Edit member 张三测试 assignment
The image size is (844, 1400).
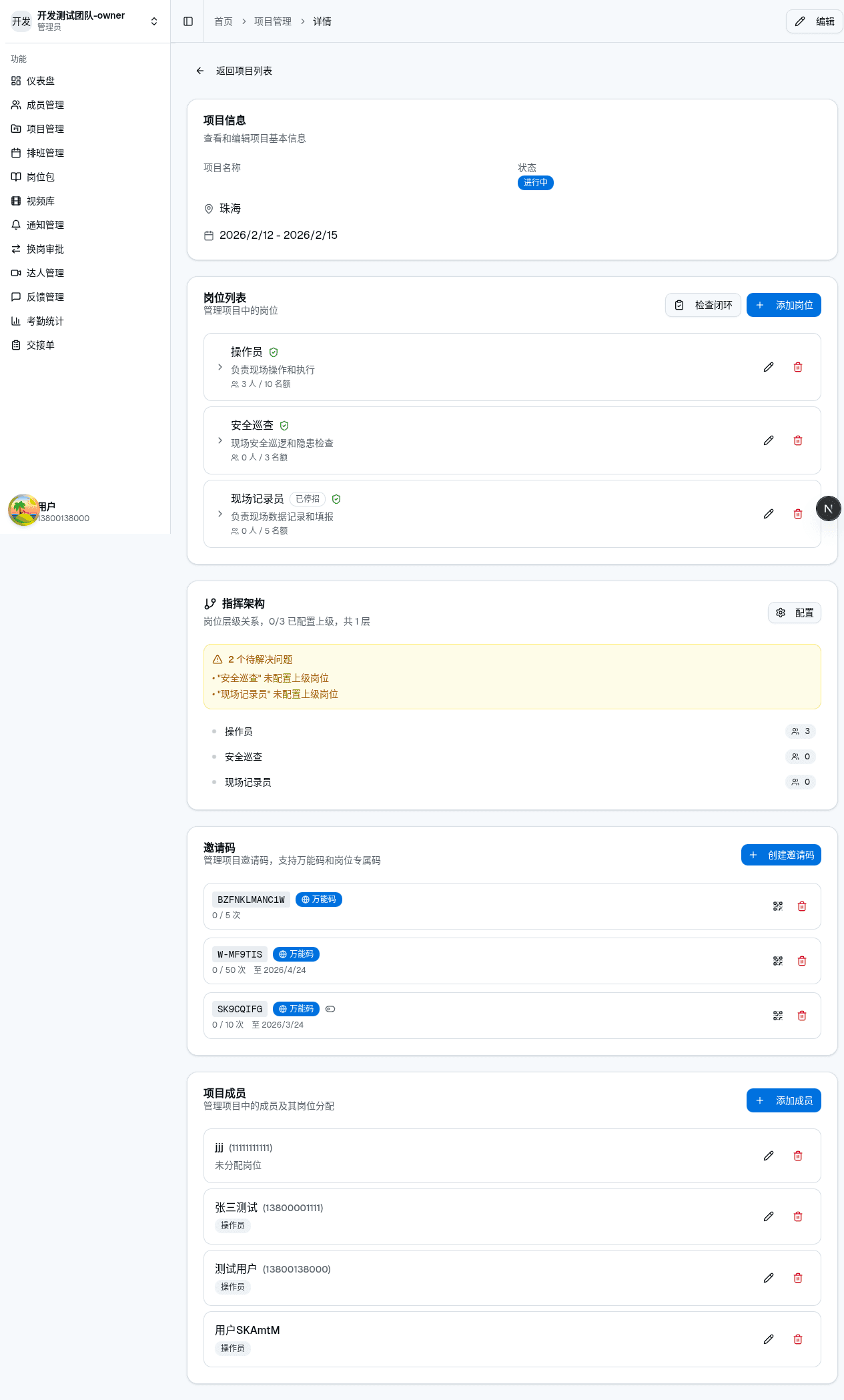click(x=769, y=1216)
